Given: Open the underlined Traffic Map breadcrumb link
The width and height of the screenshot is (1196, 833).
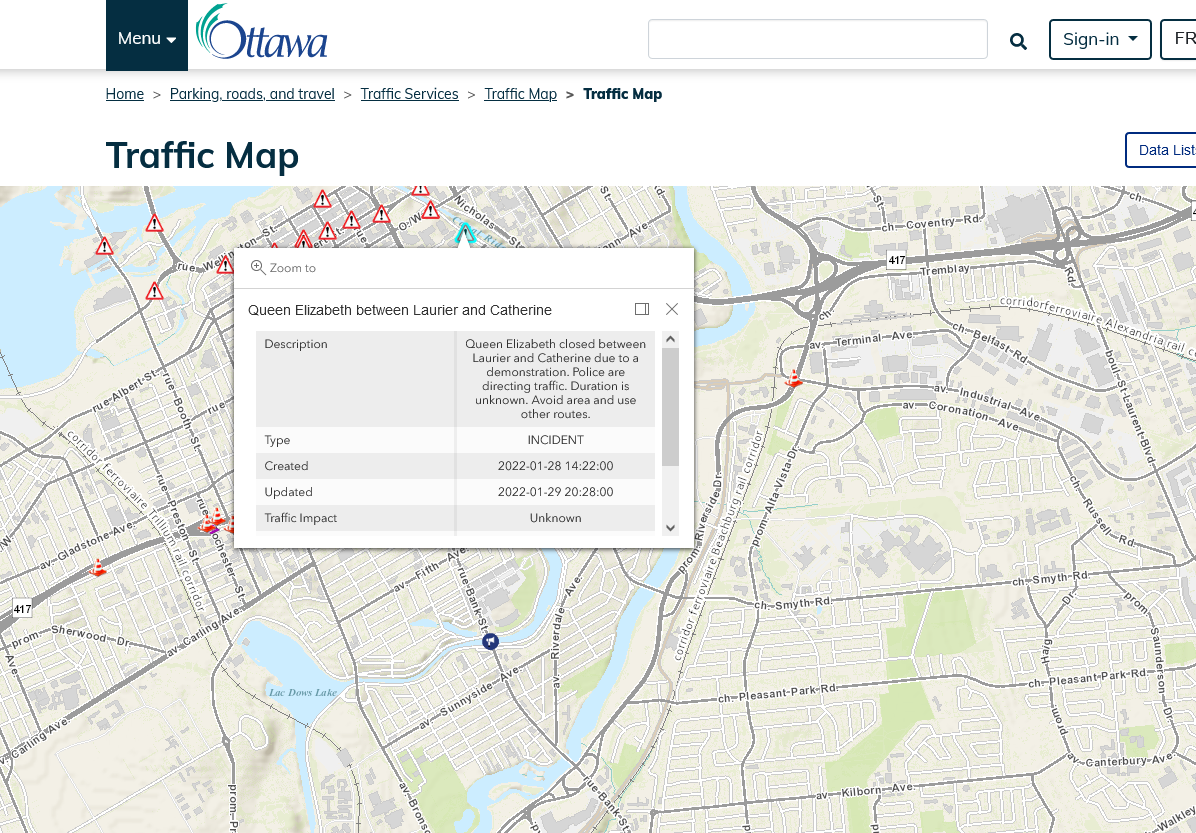Looking at the screenshot, I should [x=520, y=94].
